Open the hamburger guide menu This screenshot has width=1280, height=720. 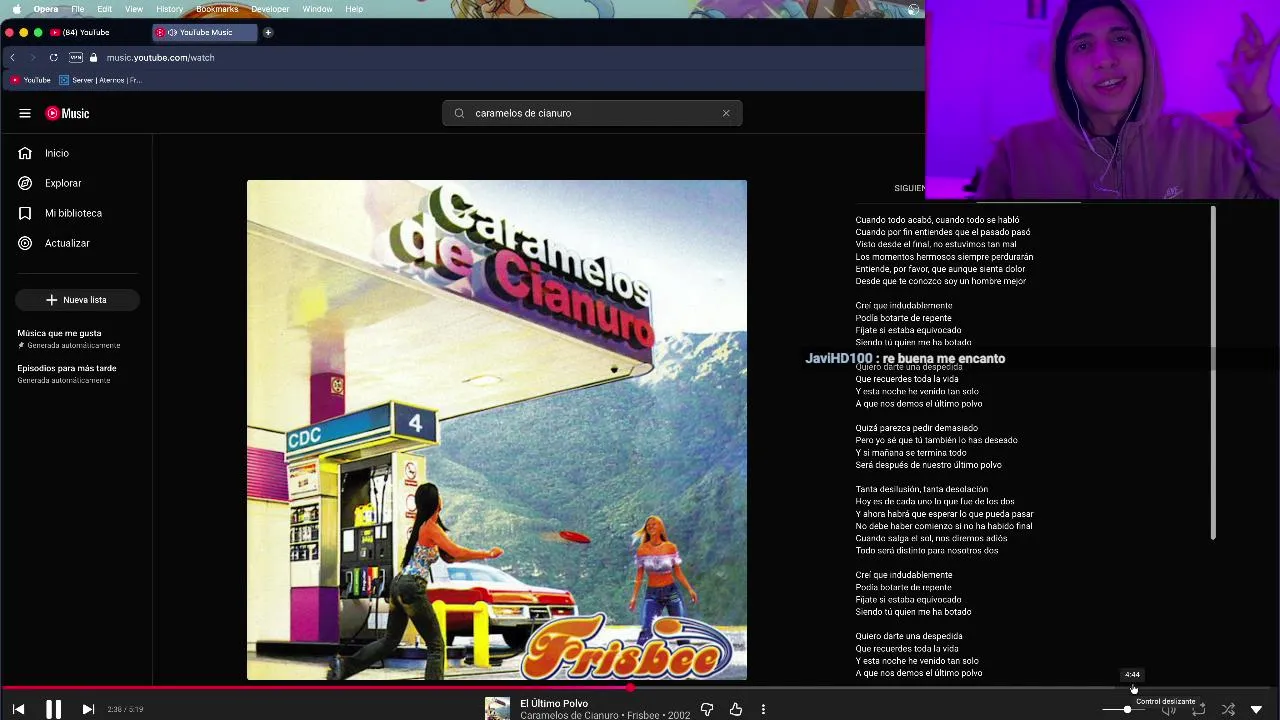[x=25, y=113]
